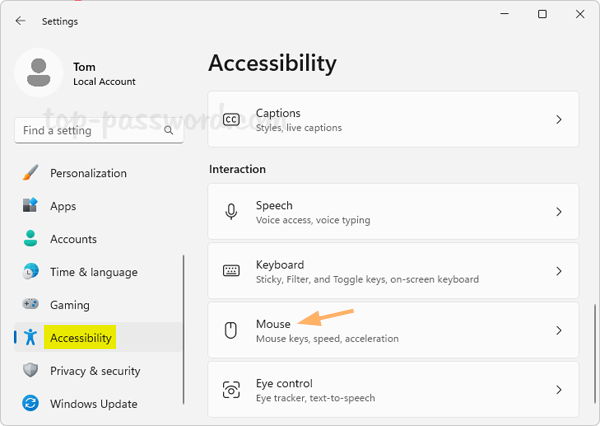Open Eye control chevron arrow
Screen dimensions: 600x426
click(x=558, y=390)
